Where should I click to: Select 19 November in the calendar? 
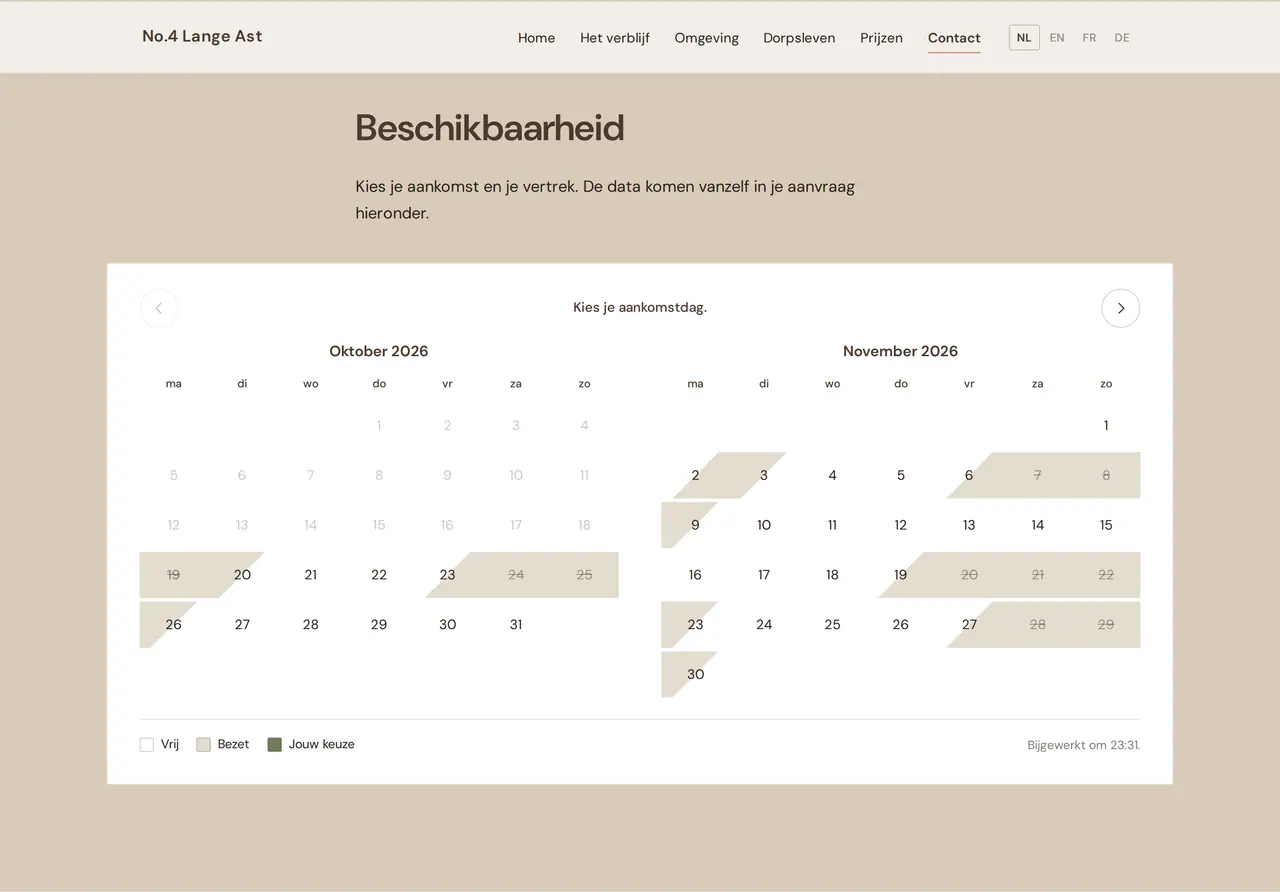pyautogui.click(x=901, y=575)
